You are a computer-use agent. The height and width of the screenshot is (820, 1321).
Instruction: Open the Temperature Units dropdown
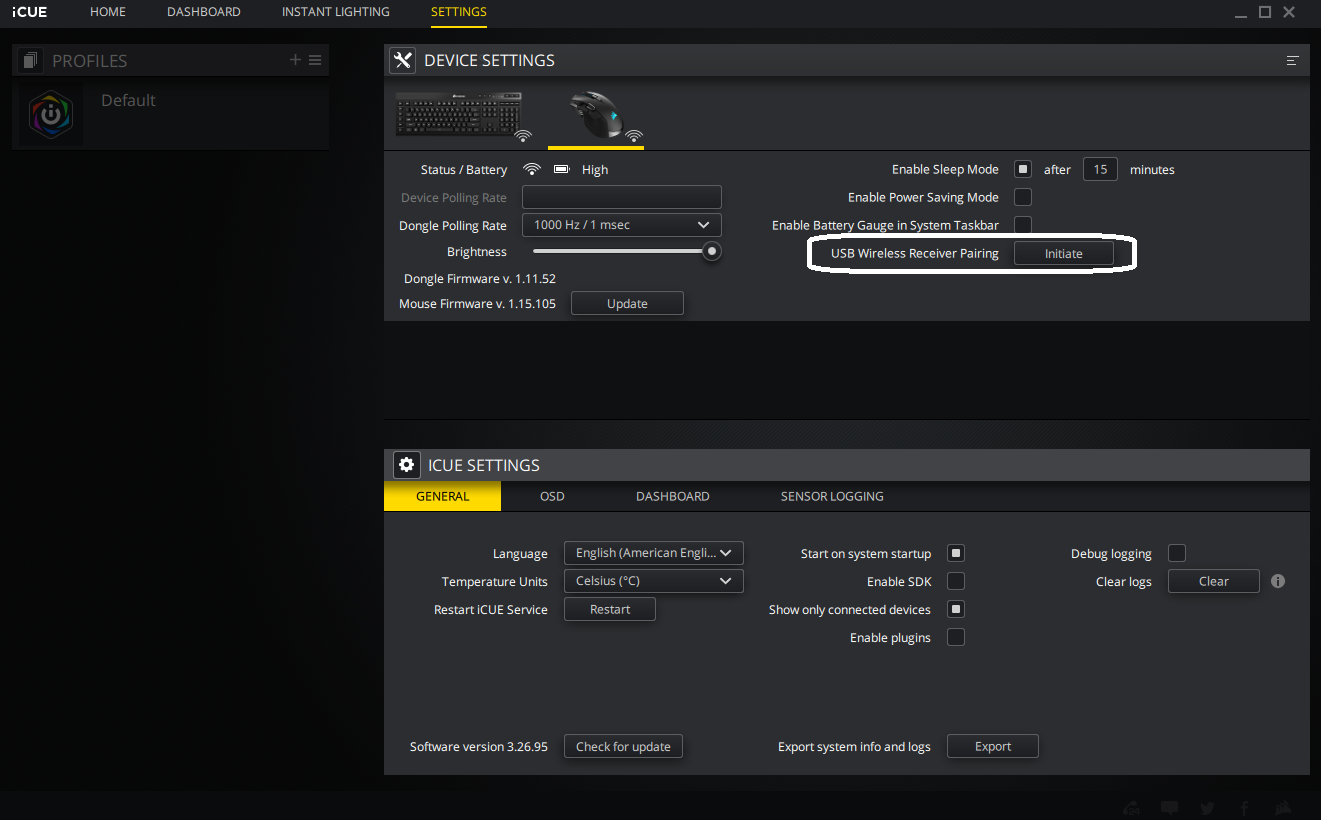tap(654, 581)
